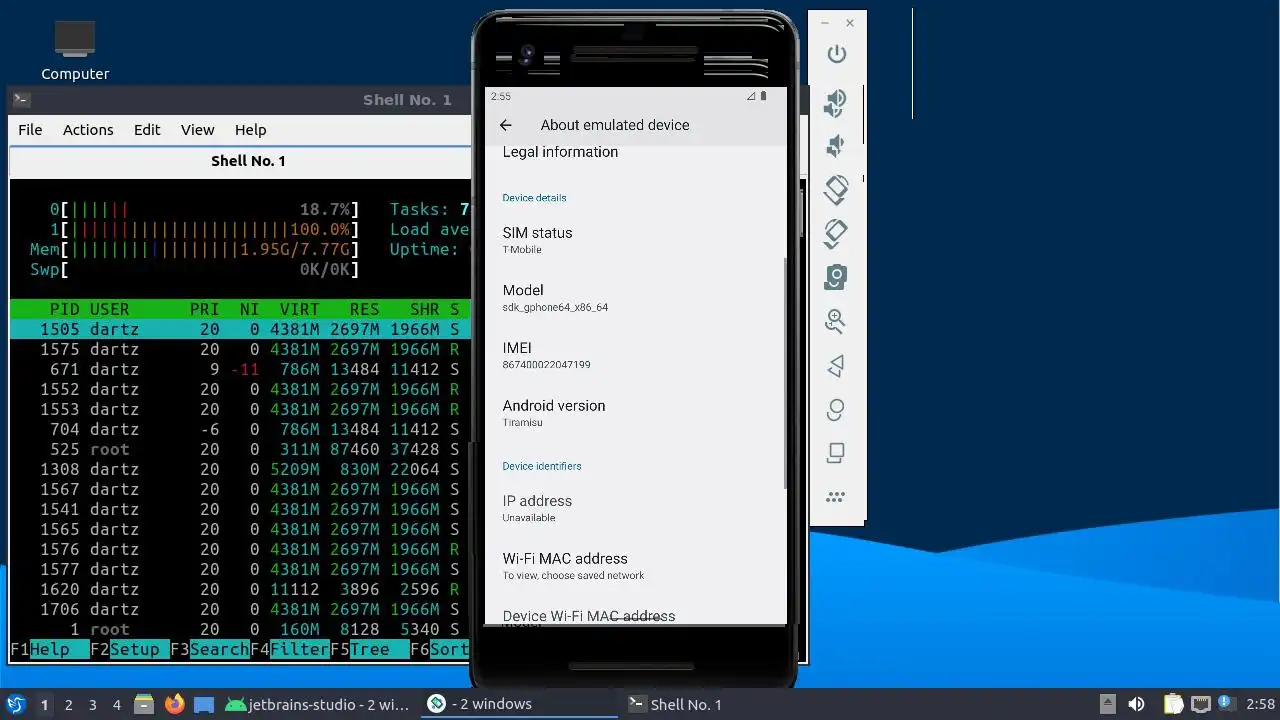The width and height of the screenshot is (1280, 720).
Task: Launch file manager from the taskbar
Action: [144, 704]
